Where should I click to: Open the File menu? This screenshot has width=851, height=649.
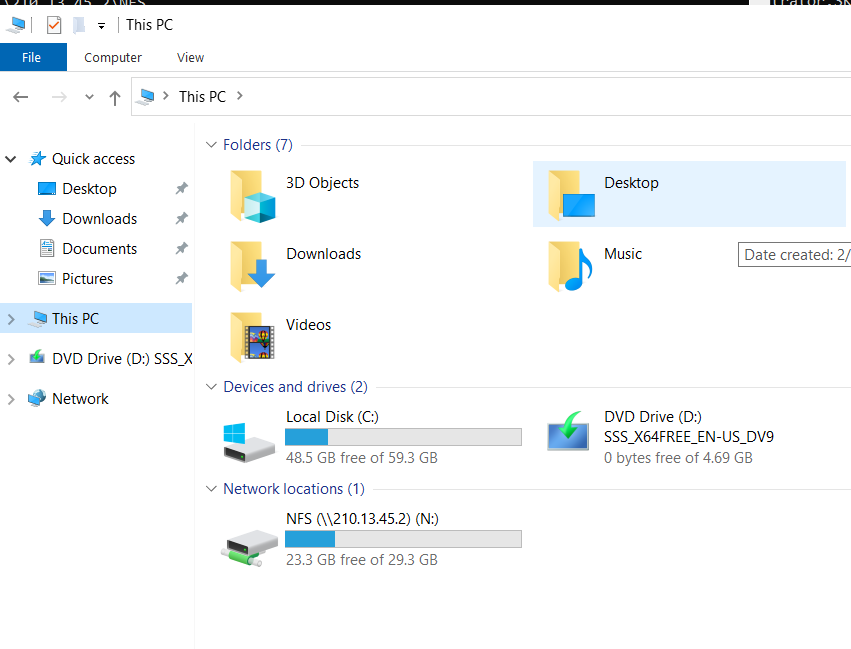point(31,58)
